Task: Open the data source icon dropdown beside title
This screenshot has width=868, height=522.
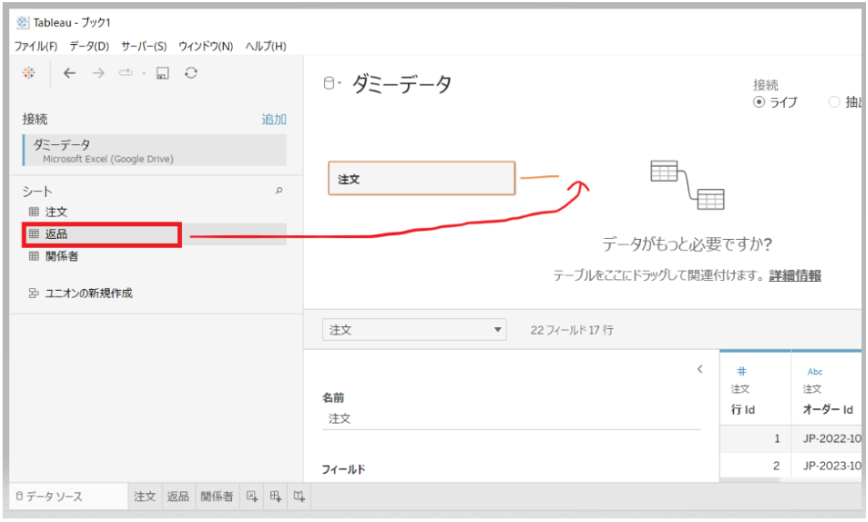Action: [x=332, y=84]
